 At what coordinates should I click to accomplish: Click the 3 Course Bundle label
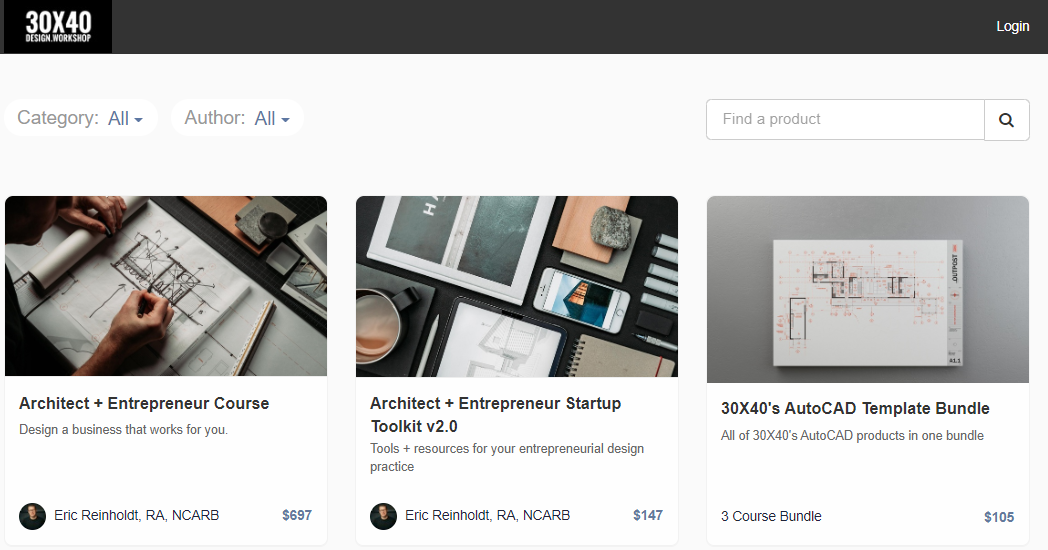pos(771,517)
